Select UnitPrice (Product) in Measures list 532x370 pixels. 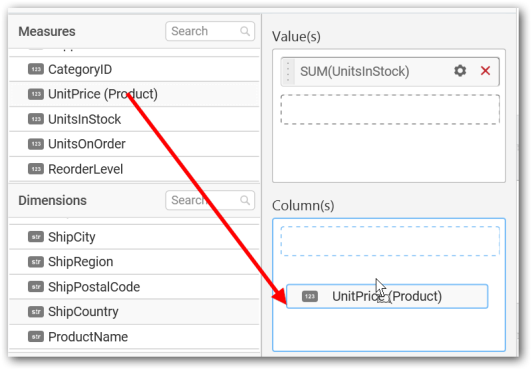pyautogui.click(x=134, y=94)
